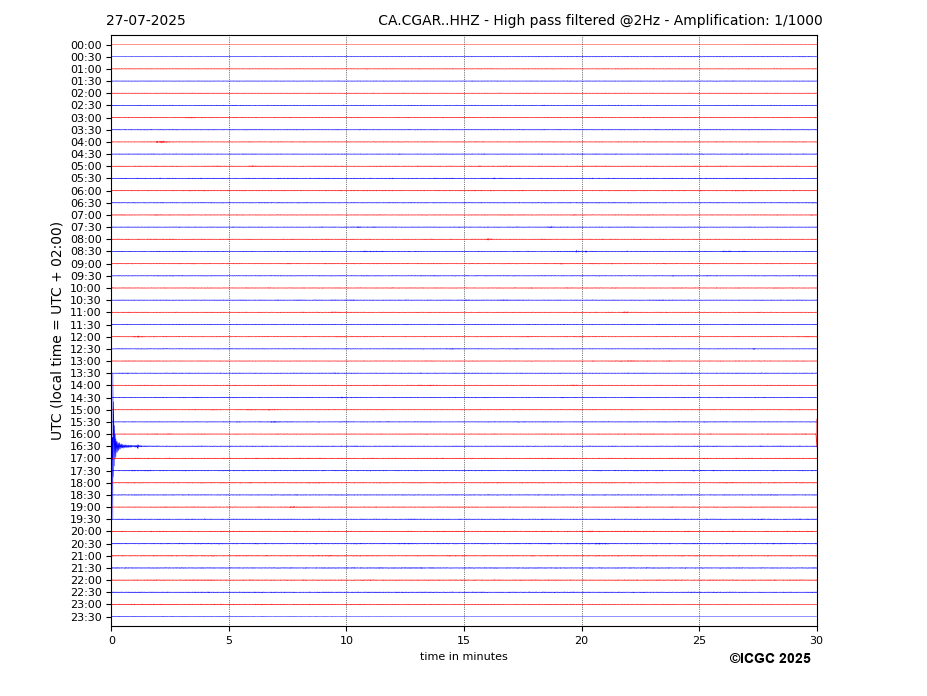
Task: Select the 01:00 row label
Action: [x=86, y=70]
